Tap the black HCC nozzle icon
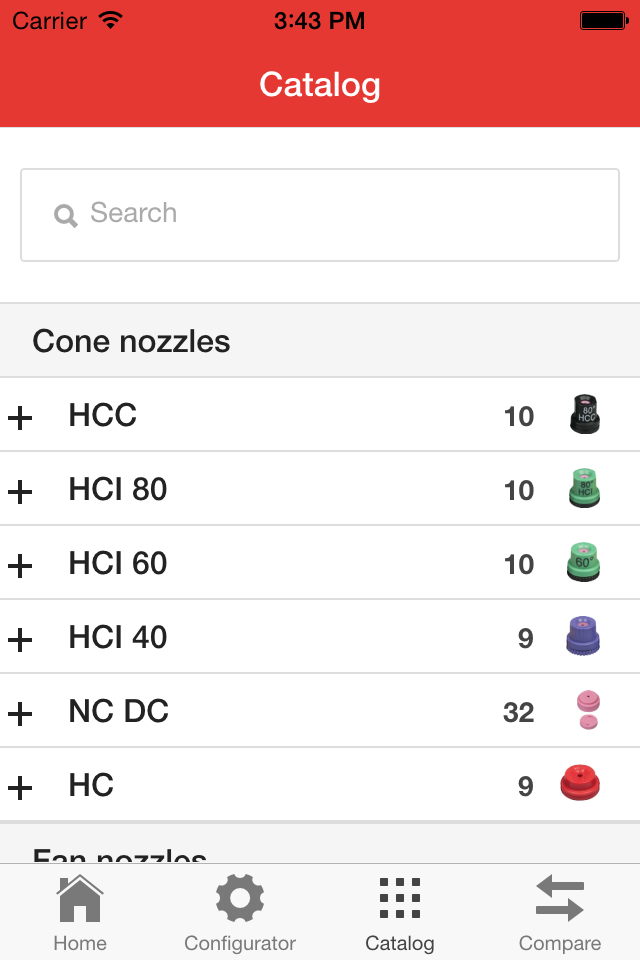This screenshot has width=640, height=960. pos(584,415)
